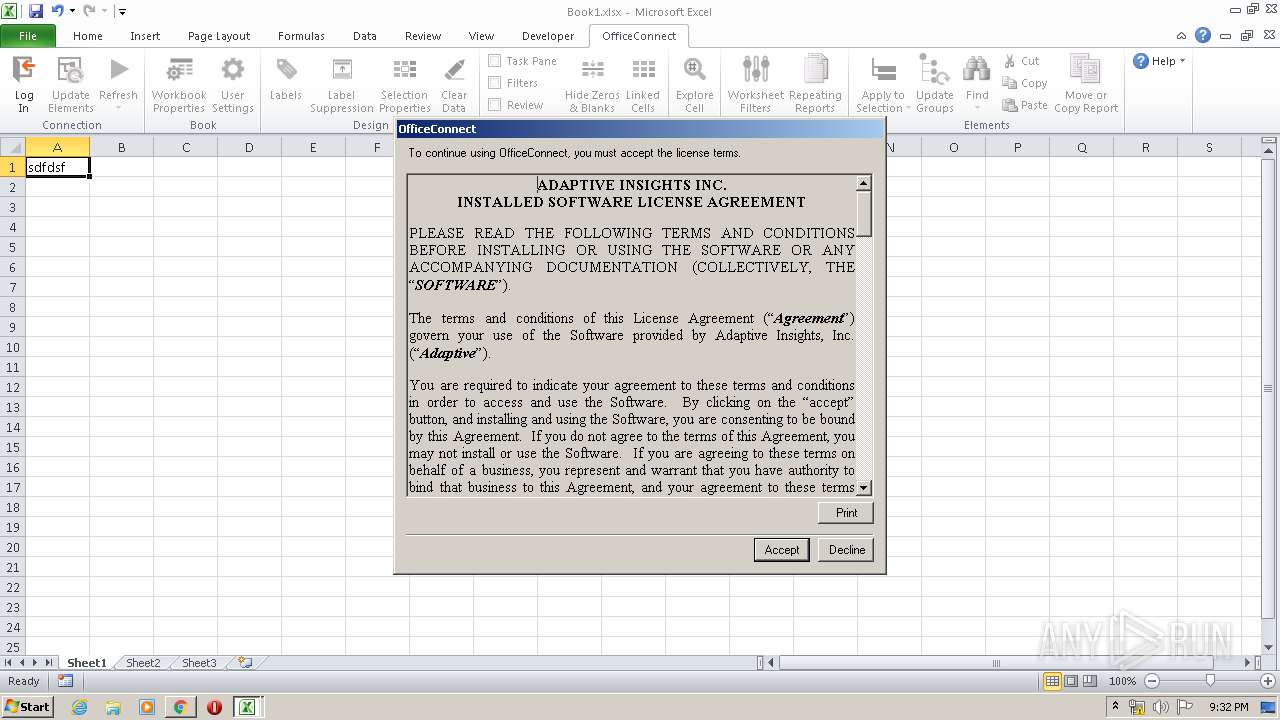Click the zoom in plus button
This screenshot has width=1280, height=720.
pos(1268,681)
